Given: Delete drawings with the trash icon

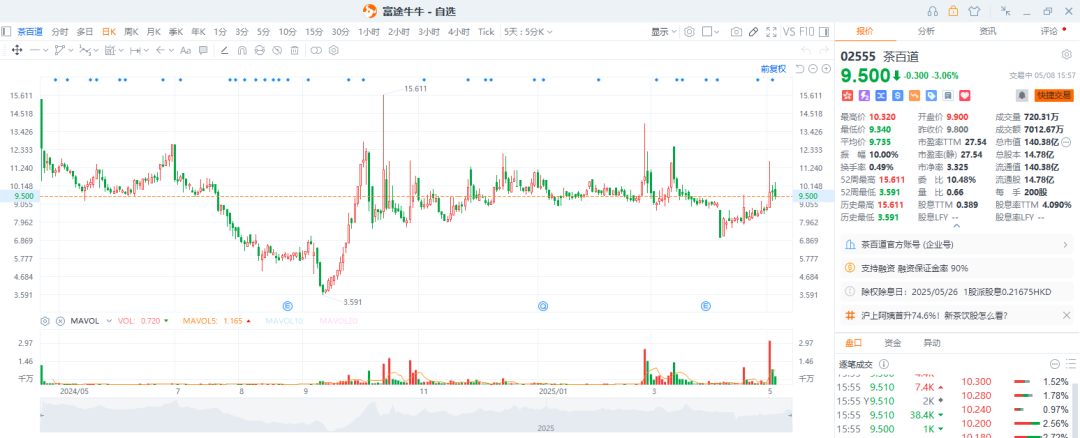Looking at the screenshot, I should [x=294, y=50].
